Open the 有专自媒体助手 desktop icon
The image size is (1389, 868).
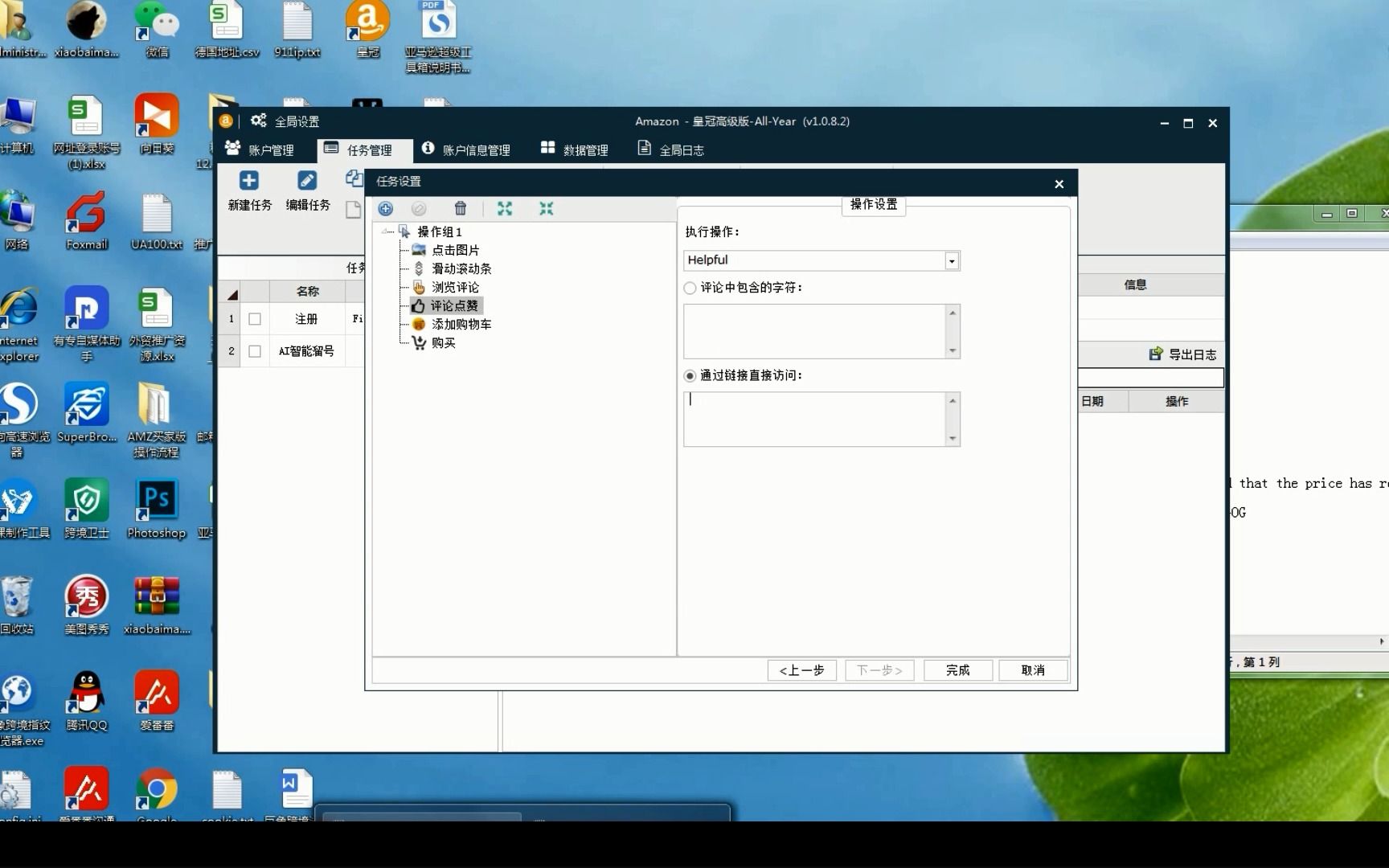click(86, 325)
